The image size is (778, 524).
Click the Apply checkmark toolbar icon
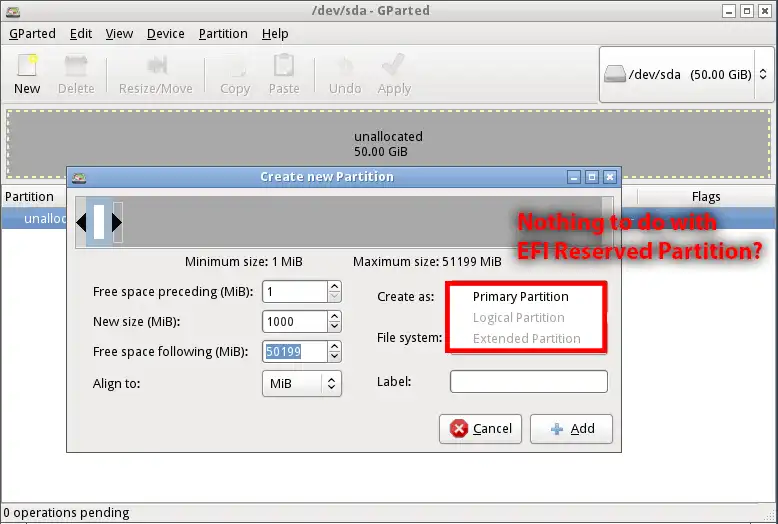point(394,66)
